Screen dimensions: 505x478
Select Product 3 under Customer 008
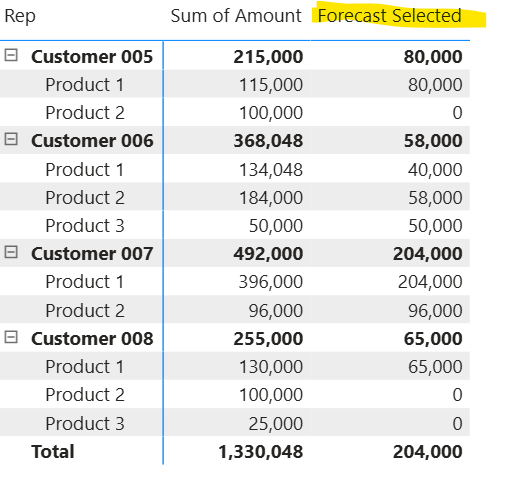(85, 423)
